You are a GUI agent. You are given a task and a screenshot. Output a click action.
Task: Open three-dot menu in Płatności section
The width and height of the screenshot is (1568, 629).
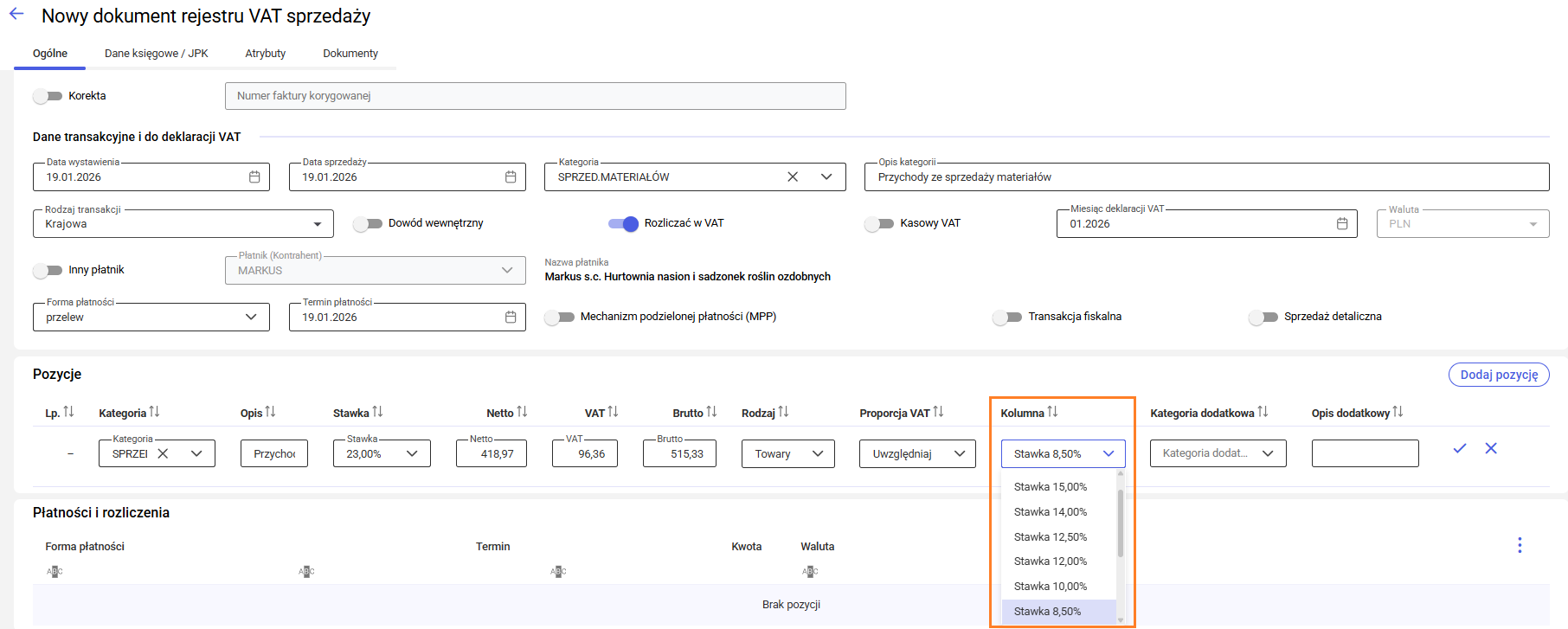(1520, 545)
